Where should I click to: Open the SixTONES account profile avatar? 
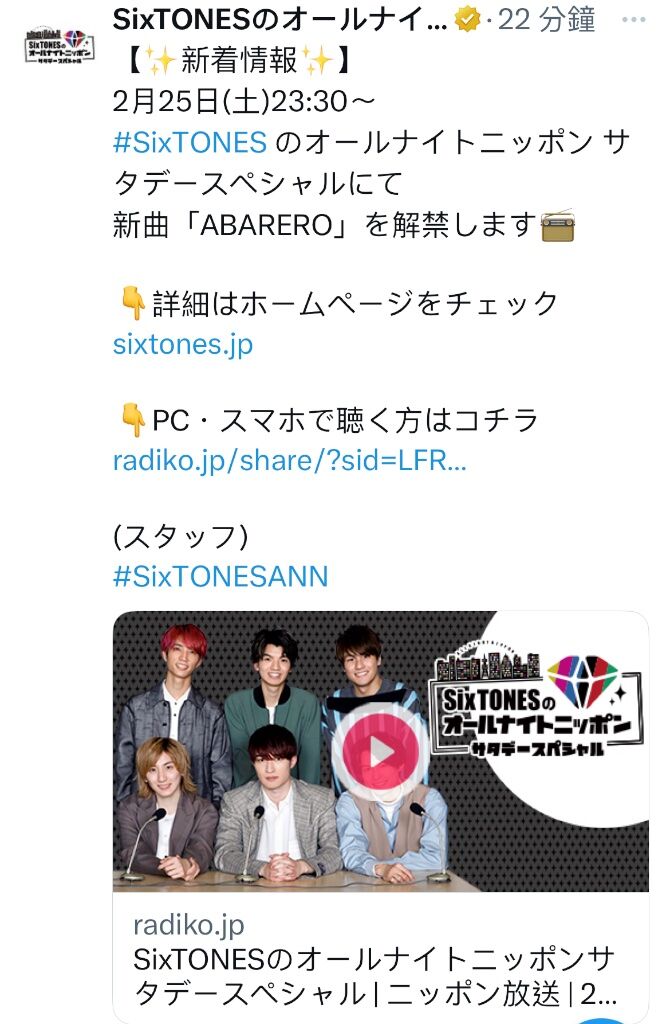point(59,46)
